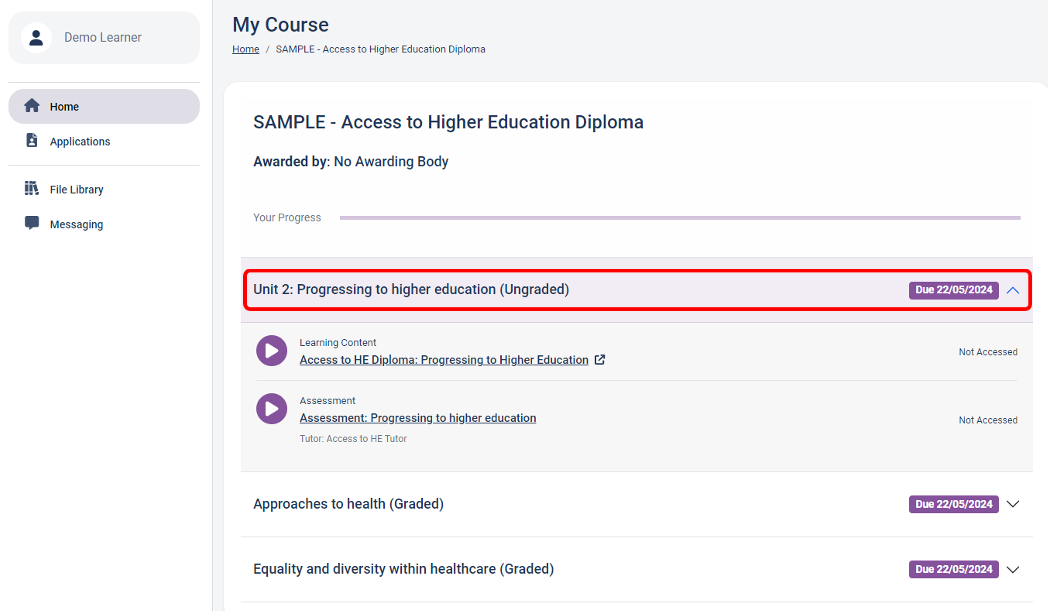Open Access to HE Diploma learning content link

coord(444,360)
